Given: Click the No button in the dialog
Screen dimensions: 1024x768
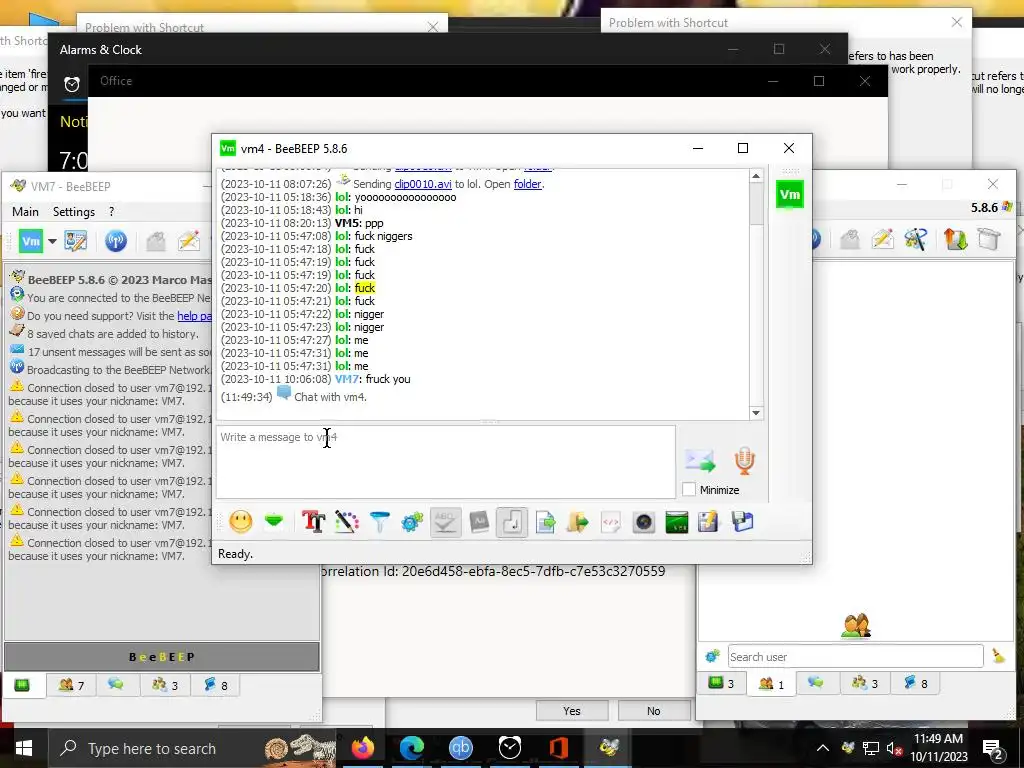Looking at the screenshot, I should click(654, 711).
